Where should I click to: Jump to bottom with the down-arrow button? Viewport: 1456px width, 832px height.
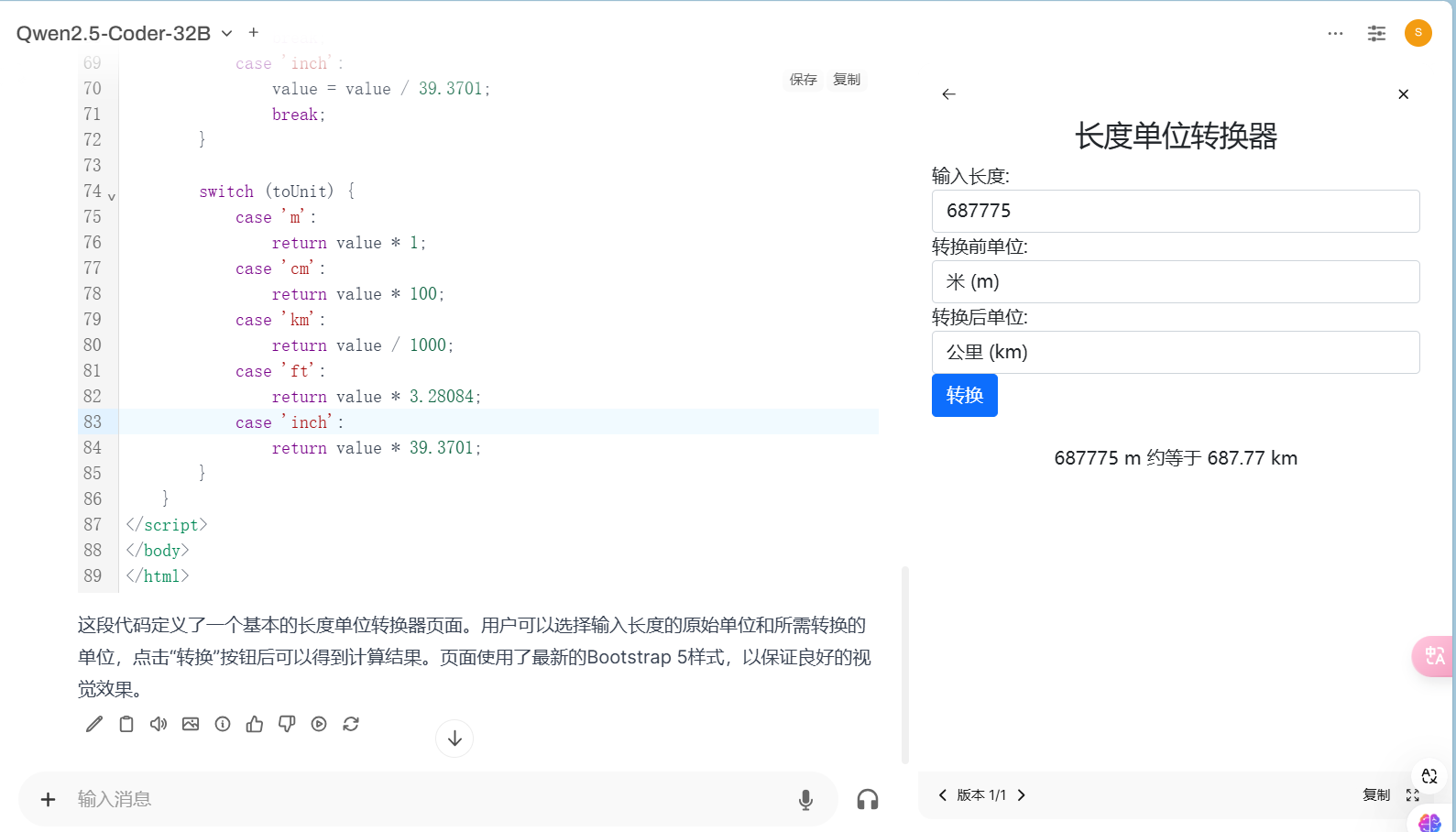tap(454, 739)
